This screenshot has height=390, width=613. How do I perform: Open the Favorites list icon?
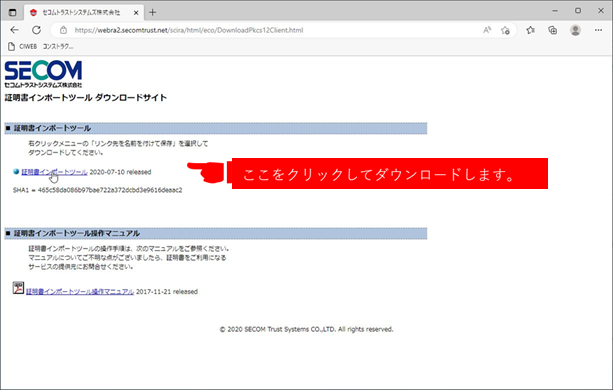point(530,30)
